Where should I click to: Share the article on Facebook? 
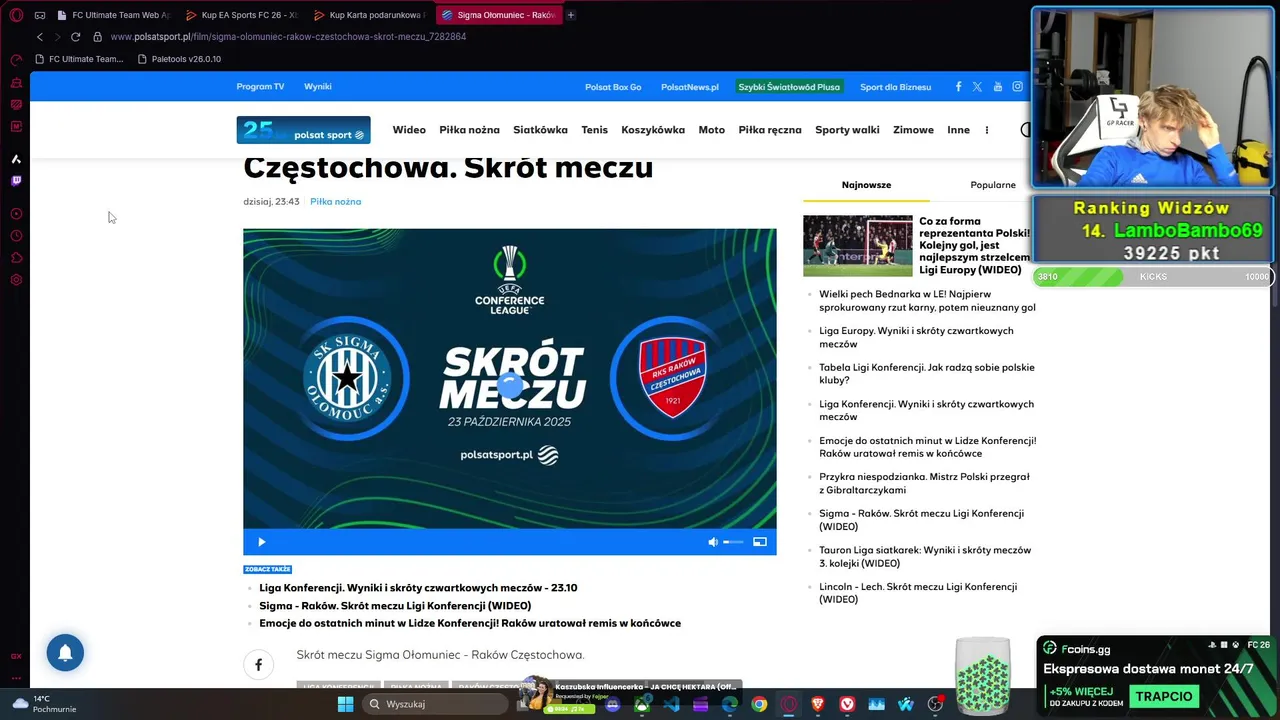pyautogui.click(x=258, y=664)
